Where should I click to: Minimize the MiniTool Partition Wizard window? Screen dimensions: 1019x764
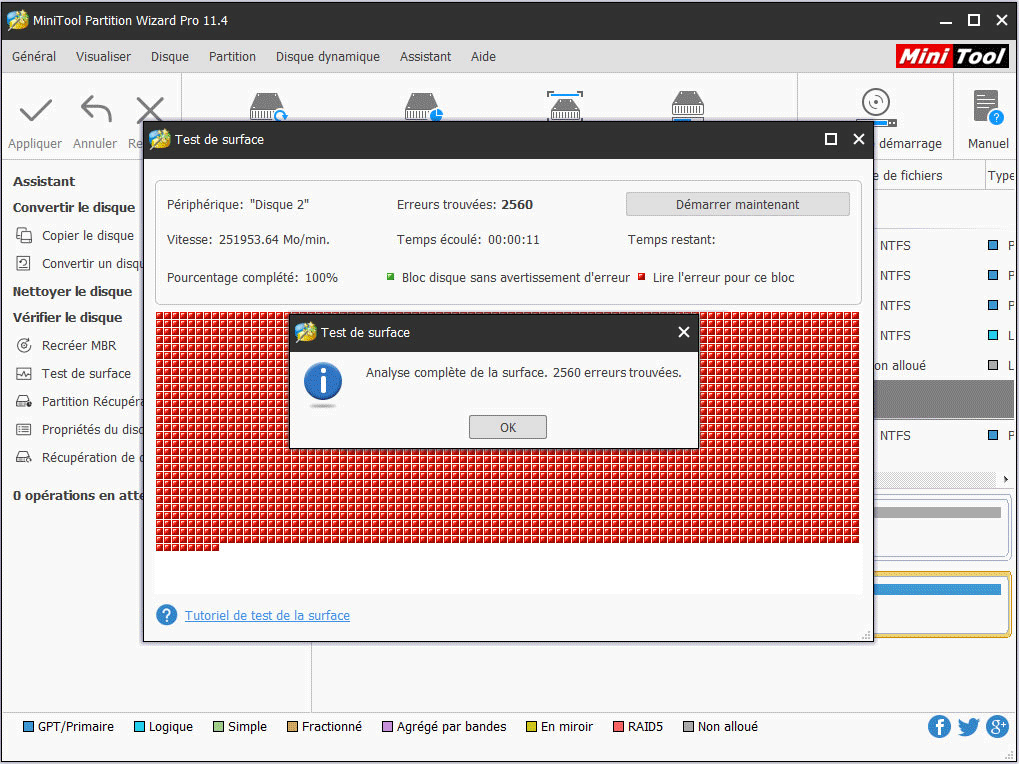coord(946,21)
